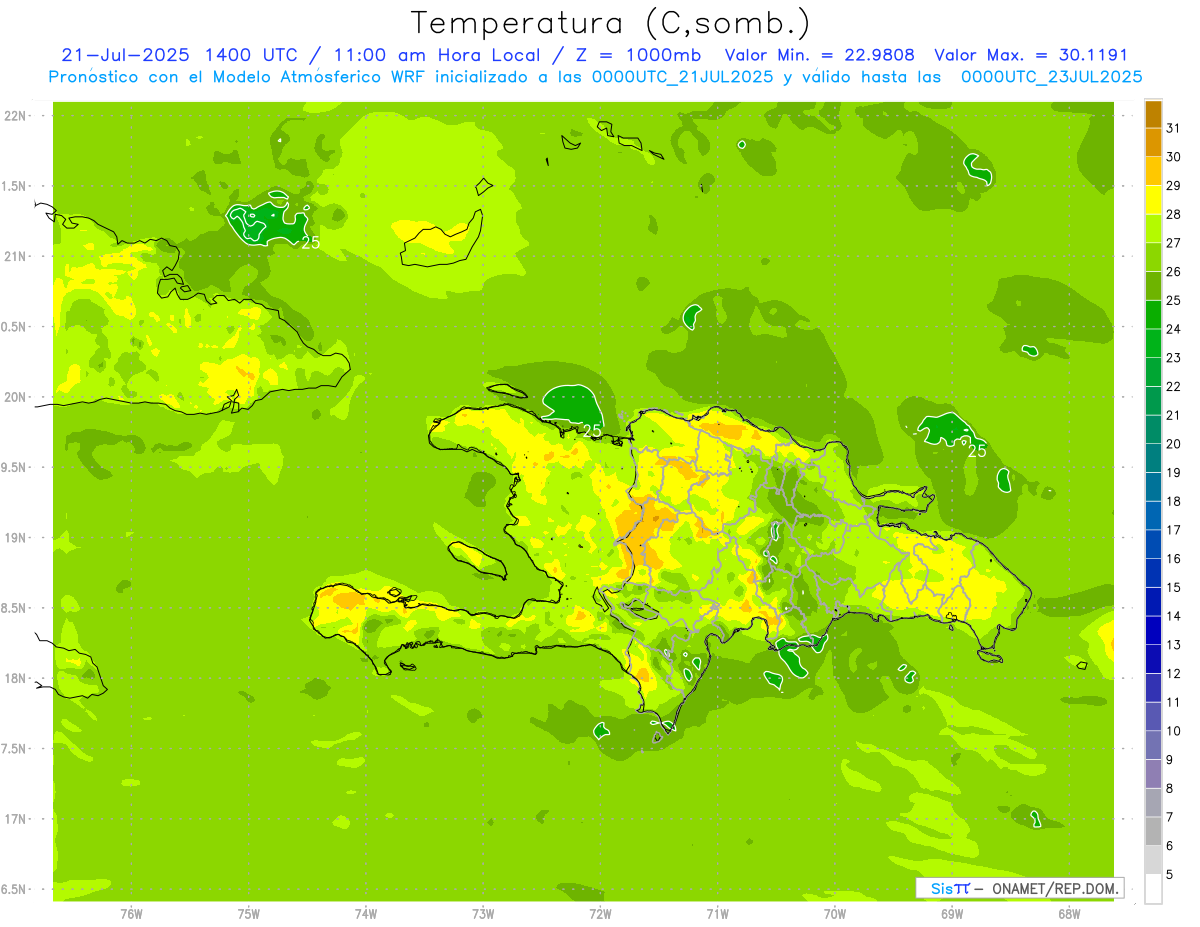Click the '75W' longitude label

[x=249, y=914]
